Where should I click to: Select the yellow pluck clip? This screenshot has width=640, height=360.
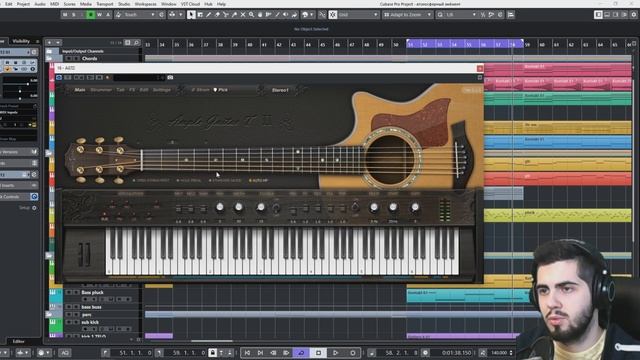[x=557, y=215]
